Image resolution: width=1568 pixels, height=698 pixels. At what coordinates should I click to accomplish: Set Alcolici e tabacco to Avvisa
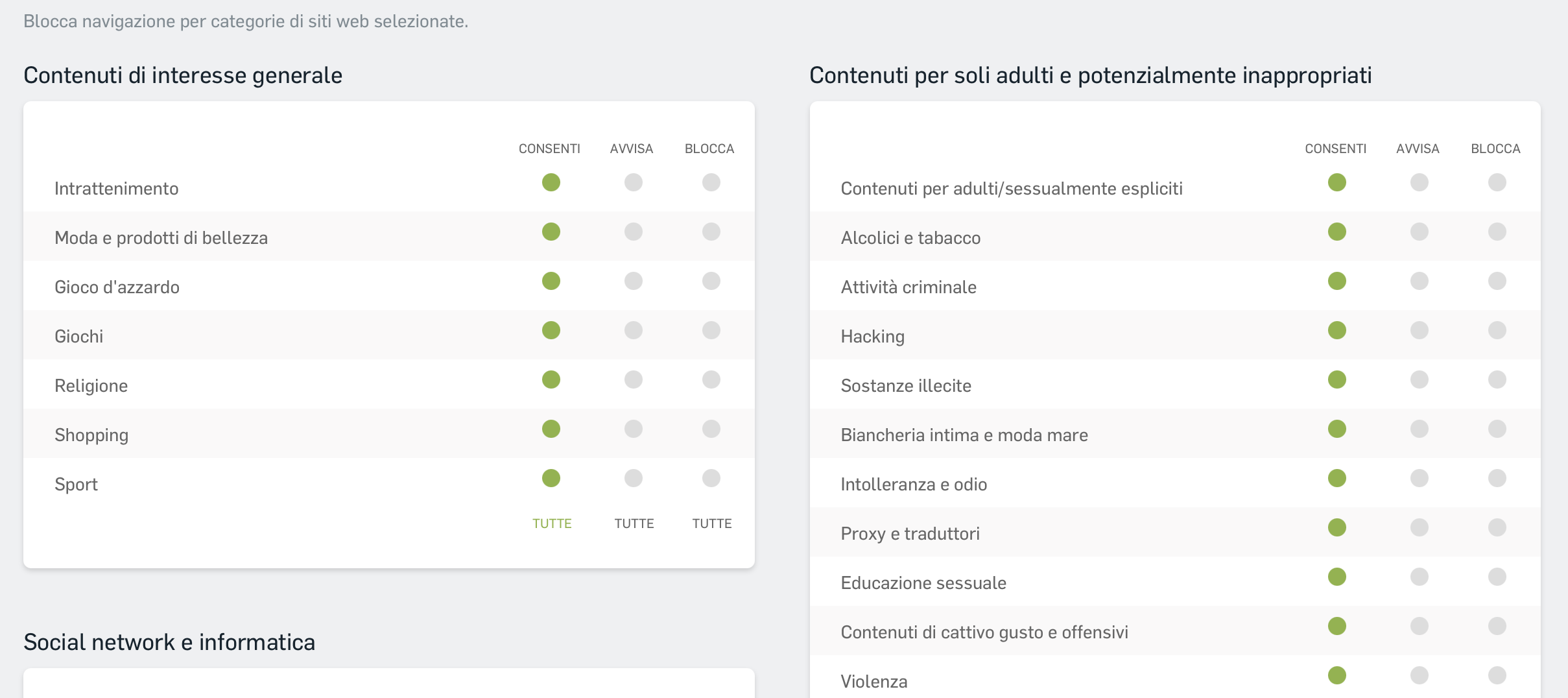click(1420, 232)
